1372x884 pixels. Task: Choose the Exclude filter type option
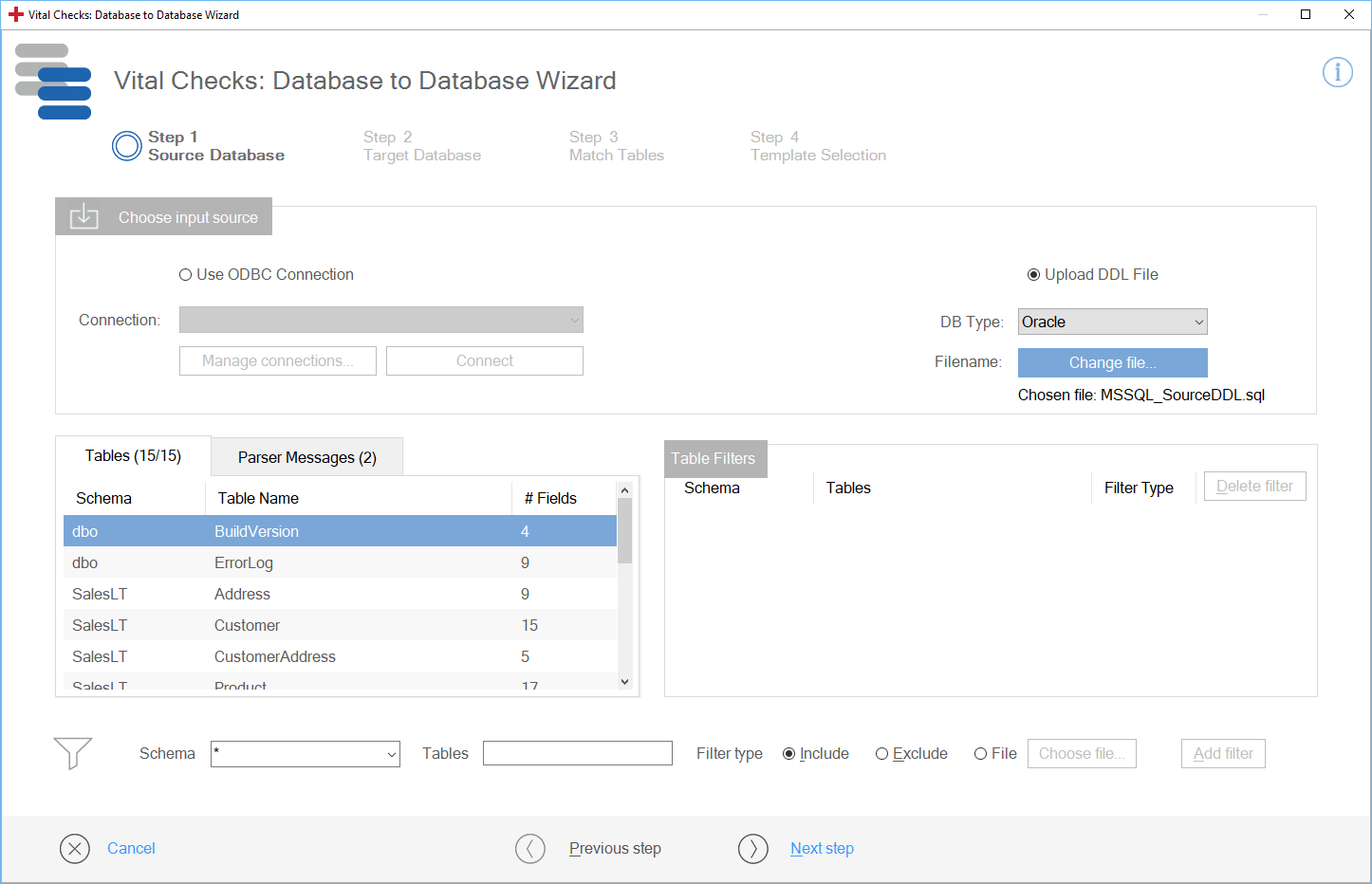pyautogui.click(x=881, y=754)
